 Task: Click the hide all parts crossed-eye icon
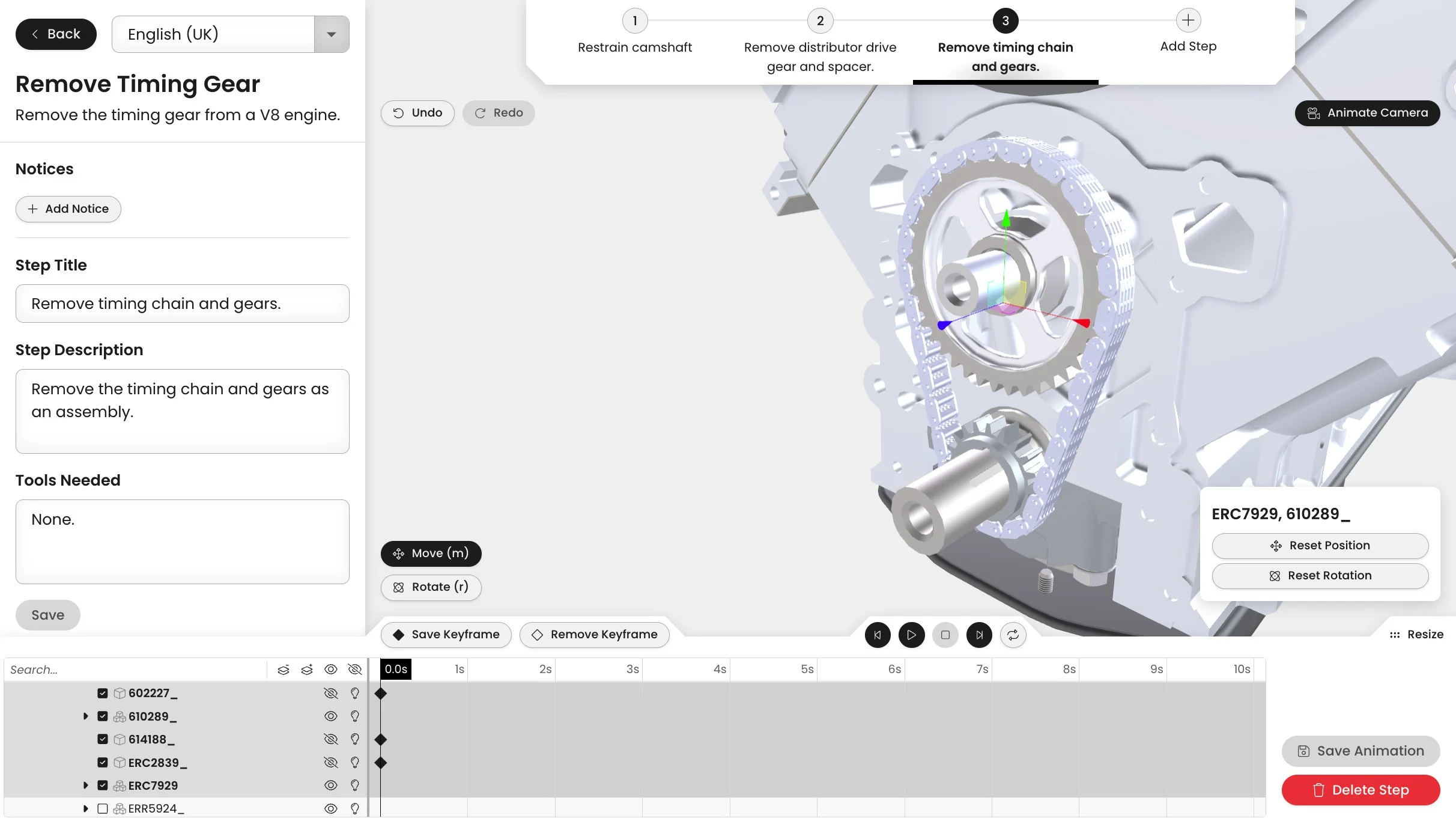[x=354, y=670]
